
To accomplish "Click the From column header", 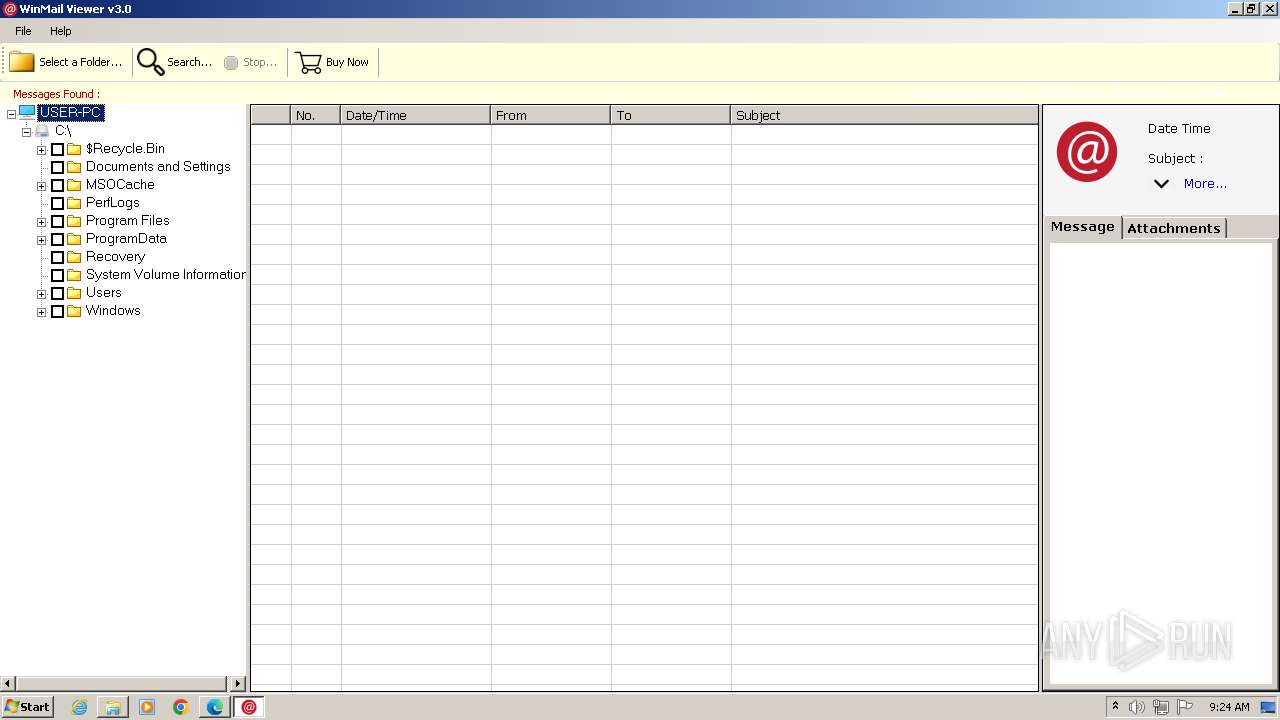I will point(550,115).
